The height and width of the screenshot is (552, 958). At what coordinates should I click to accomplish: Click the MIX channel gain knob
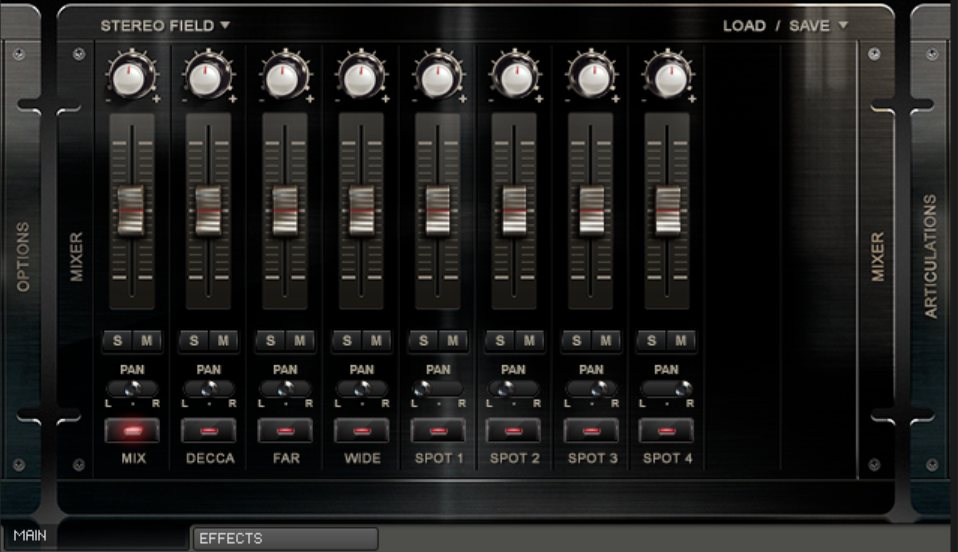[131, 77]
